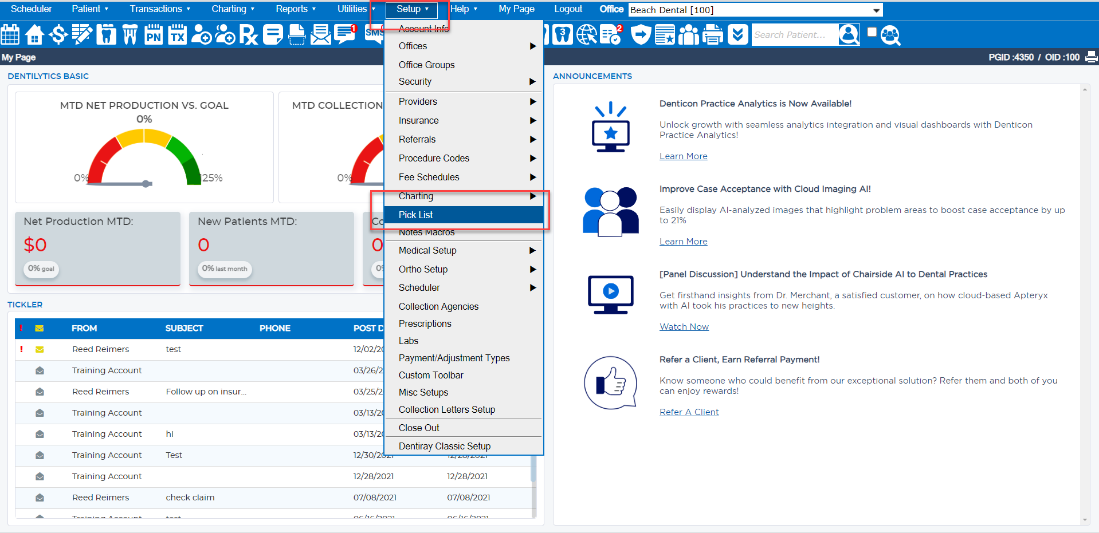Open the scheduler calendar toolbar icon
This screenshot has width=1099, height=533.
point(10,34)
